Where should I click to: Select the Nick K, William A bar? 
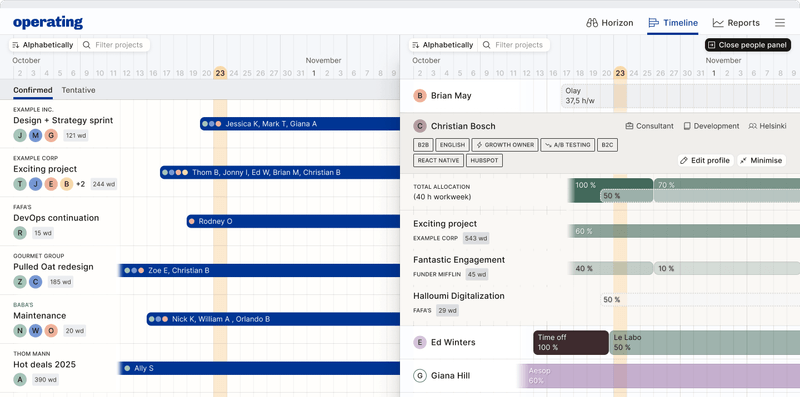click(273, 319)
